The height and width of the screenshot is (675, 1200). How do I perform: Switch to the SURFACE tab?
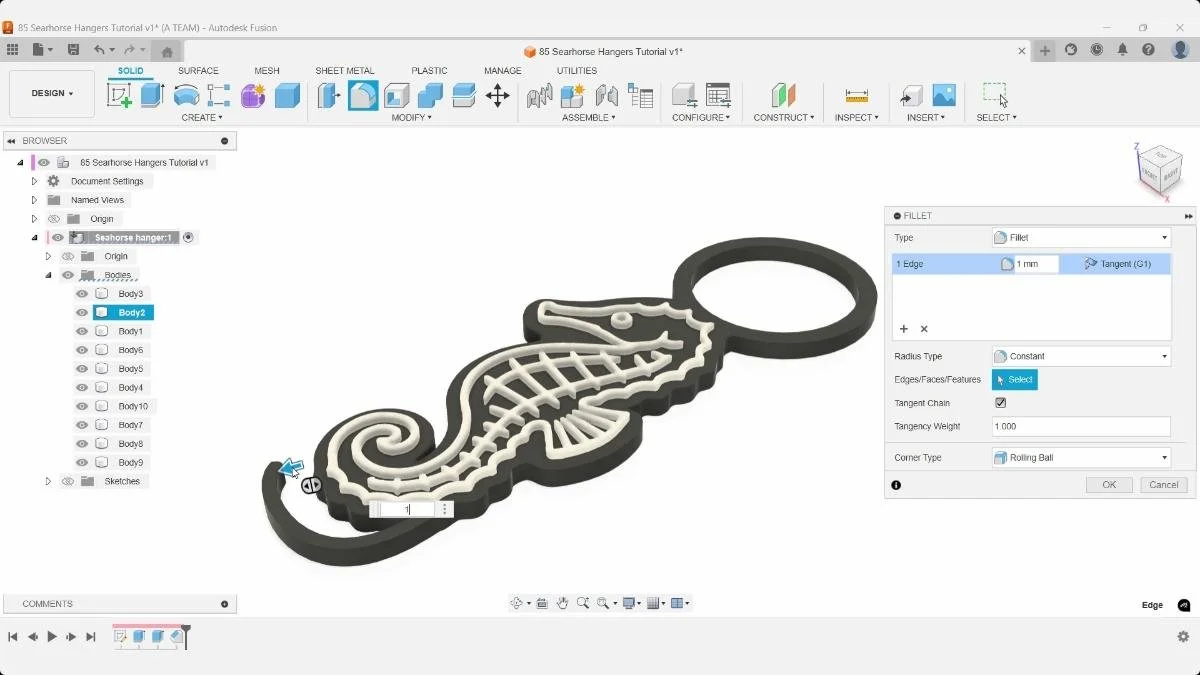click(x=198, y=71)
